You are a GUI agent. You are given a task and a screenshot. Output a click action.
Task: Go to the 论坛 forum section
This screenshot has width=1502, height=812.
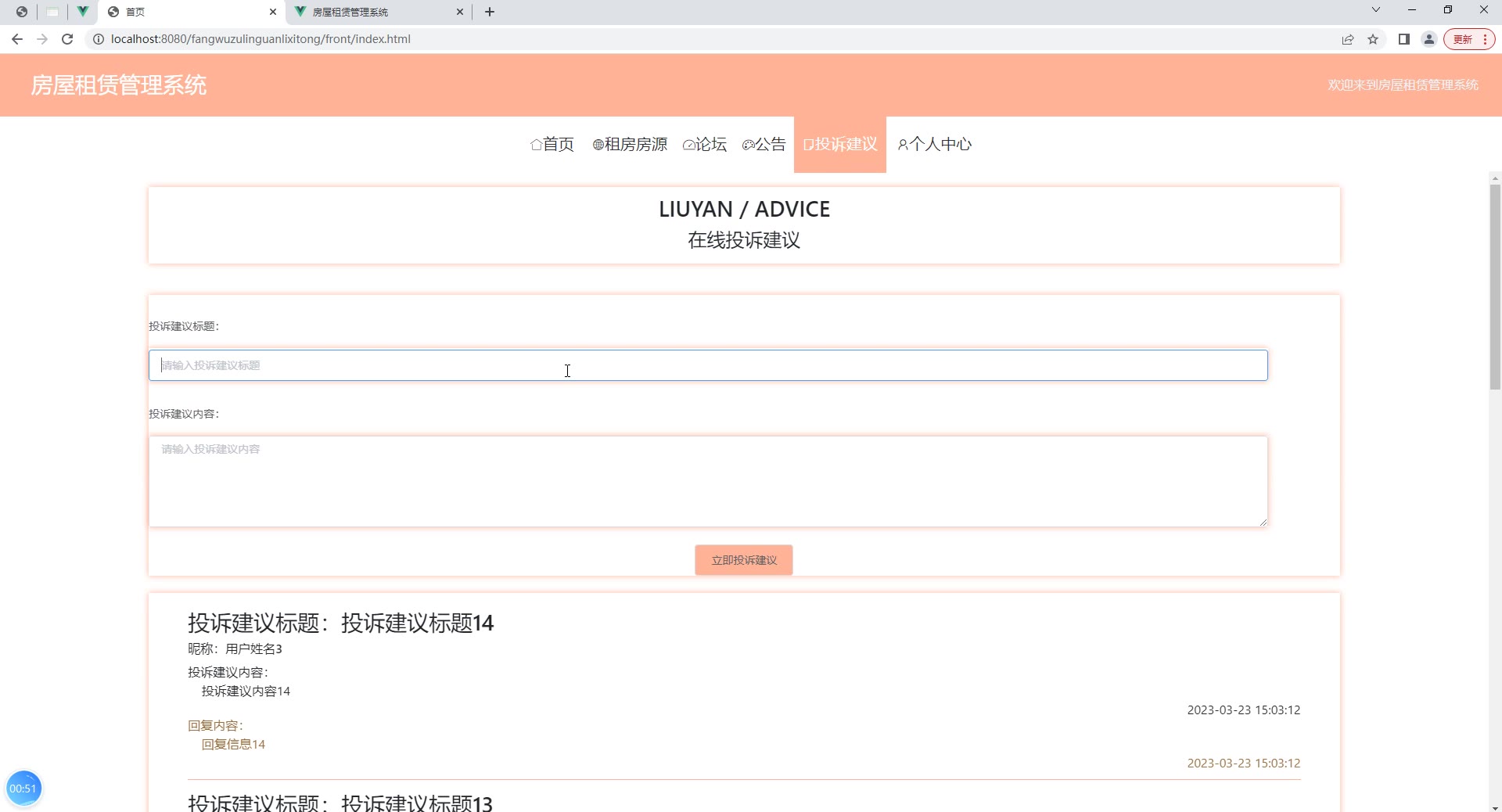point(705,144)
